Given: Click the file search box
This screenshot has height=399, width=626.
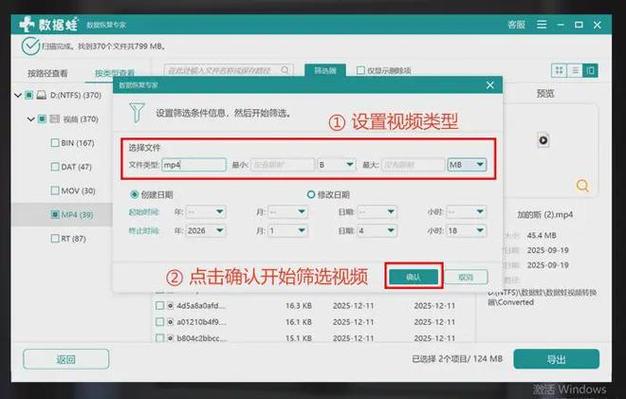Looking at the screenshot, I should (x=228, y=70).
